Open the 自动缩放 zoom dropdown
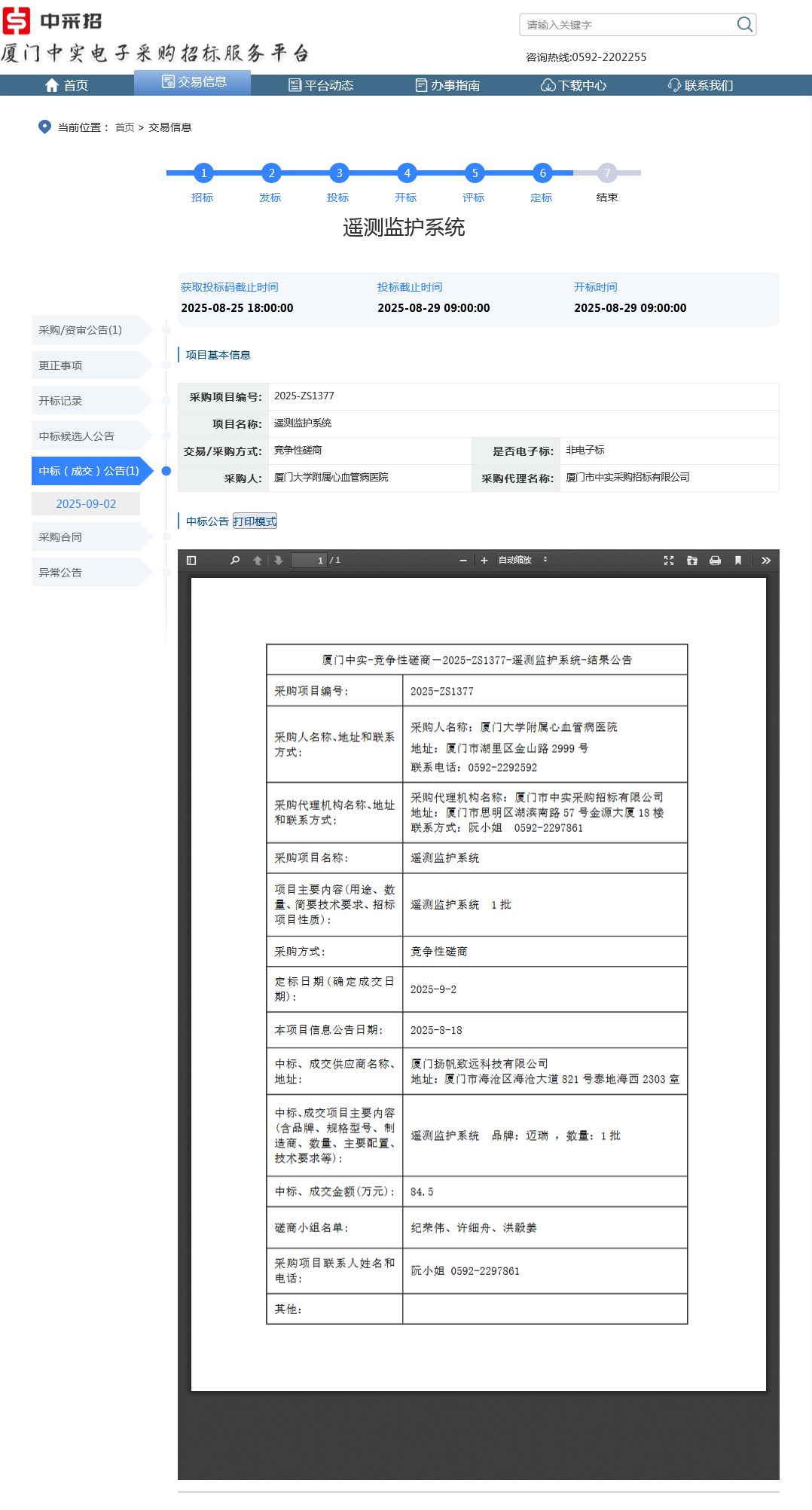The width and height of the screenshot is (812, 1510). (x=524, y=561)
